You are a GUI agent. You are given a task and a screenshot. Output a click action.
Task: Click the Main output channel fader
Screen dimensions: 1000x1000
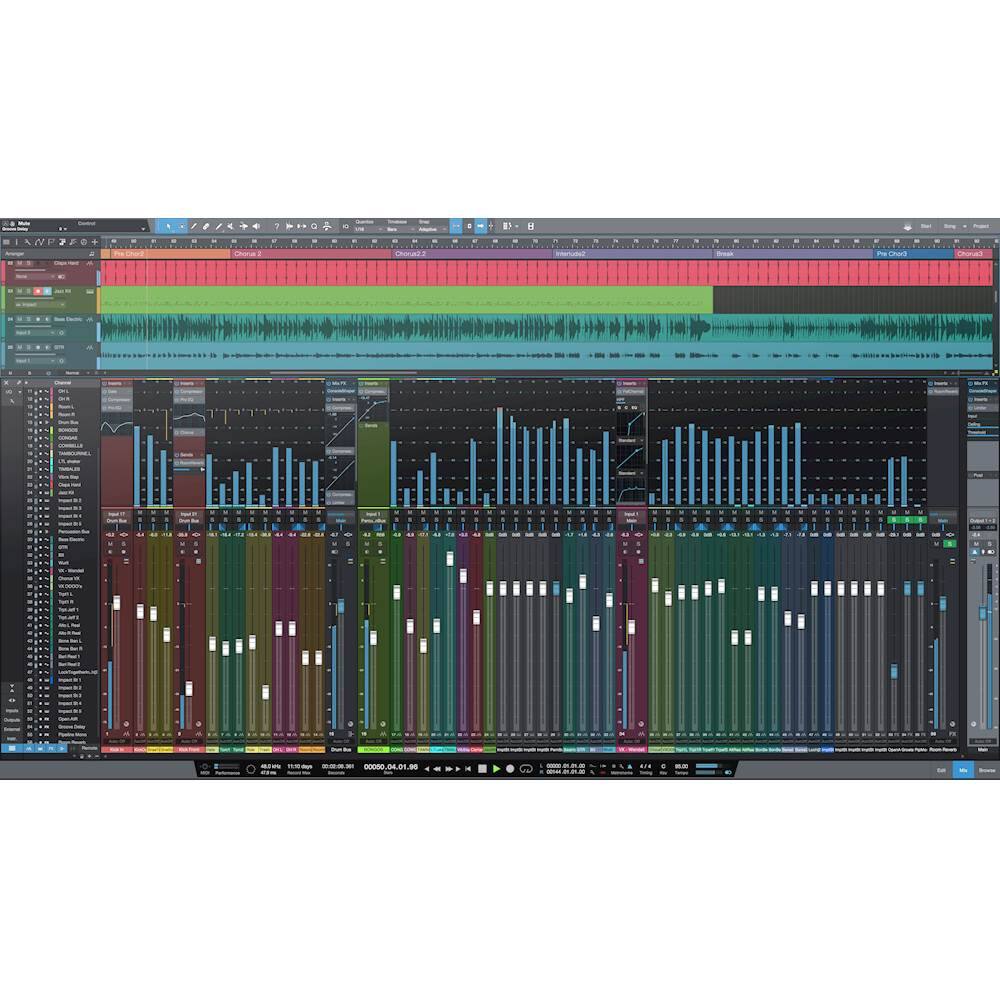tap(982, 612)
